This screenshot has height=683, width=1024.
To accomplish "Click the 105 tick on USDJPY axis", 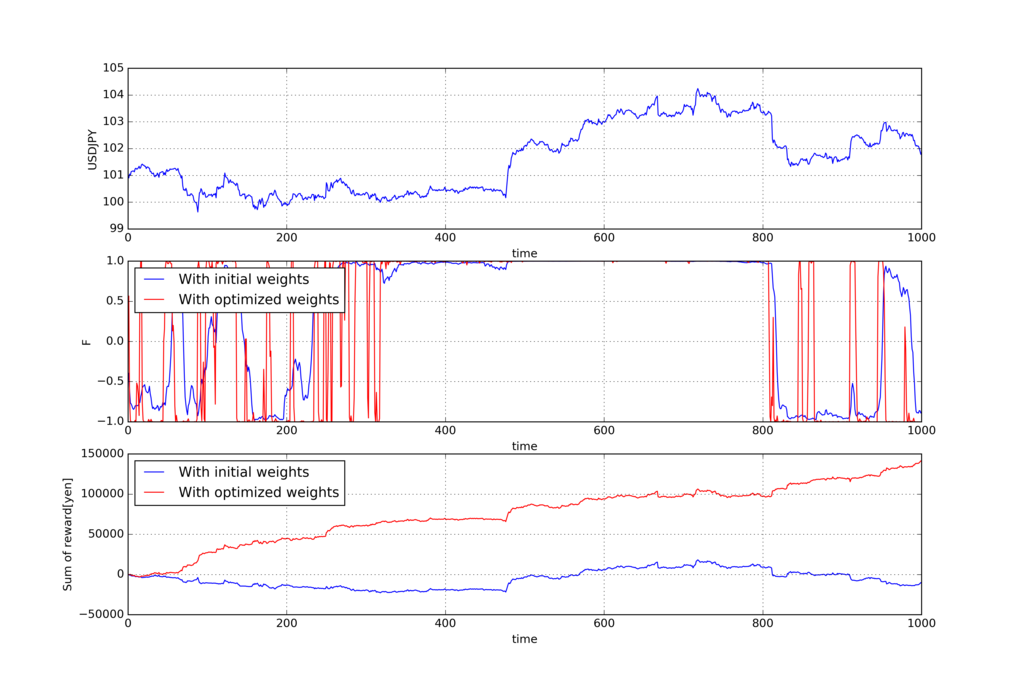I will (113, 68).
